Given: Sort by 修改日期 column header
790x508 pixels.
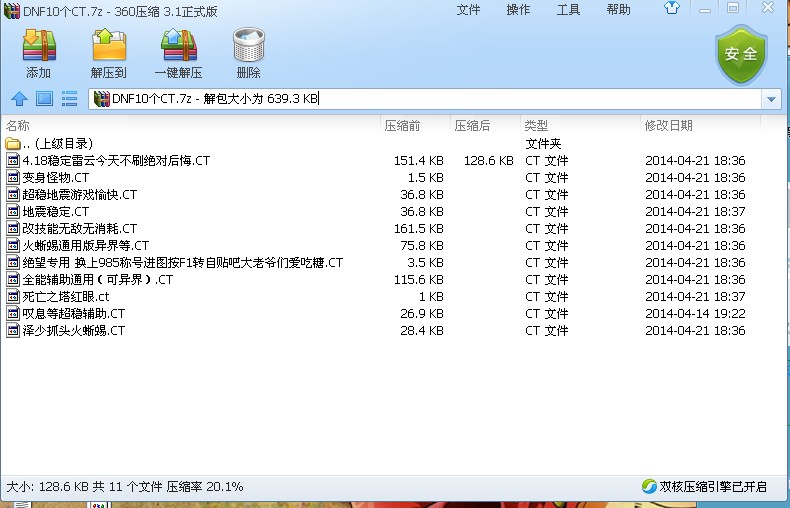Looking at the screenshot, I should pos(700,125).
